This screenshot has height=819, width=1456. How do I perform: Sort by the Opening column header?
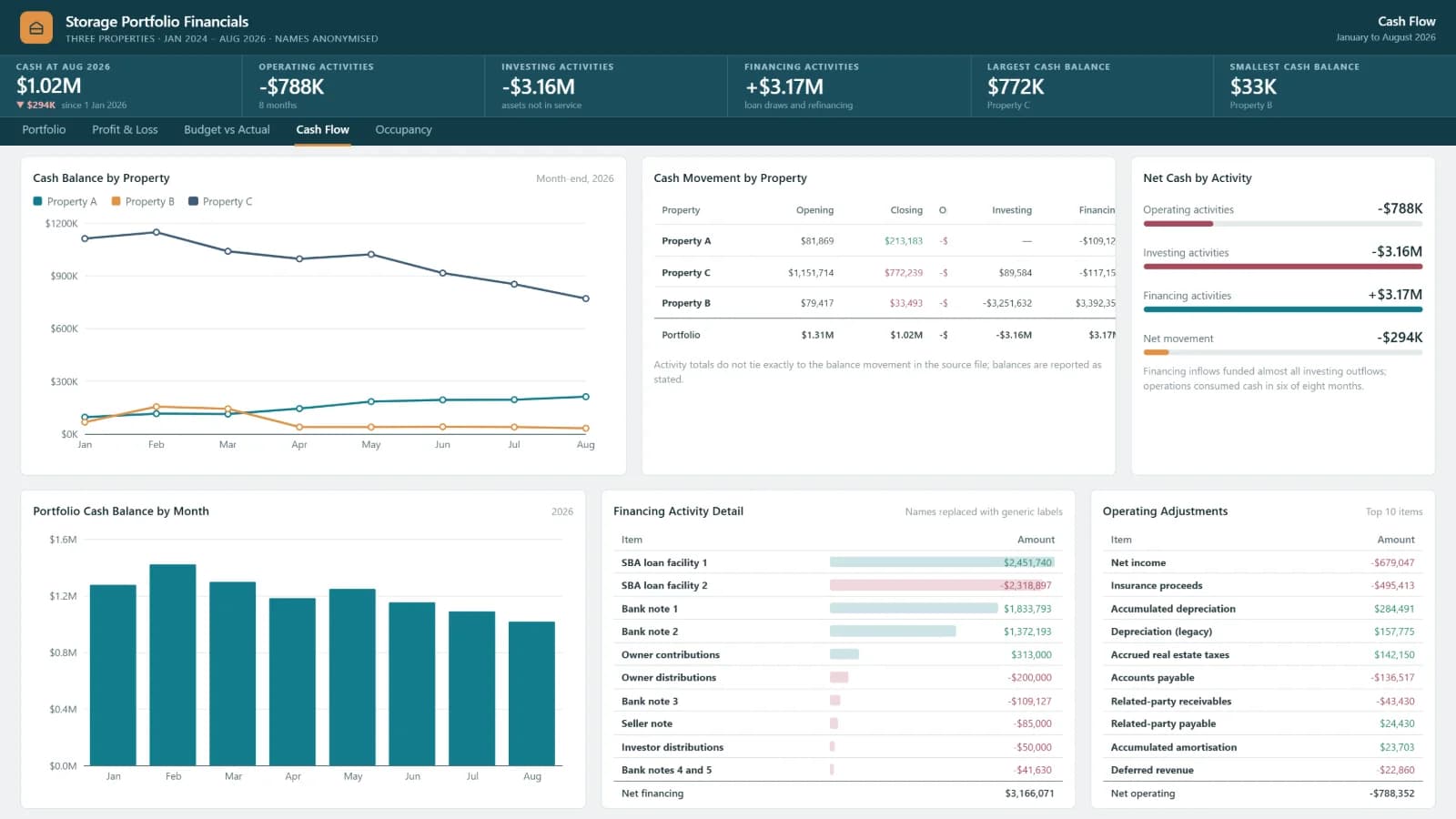pos(814,210)
